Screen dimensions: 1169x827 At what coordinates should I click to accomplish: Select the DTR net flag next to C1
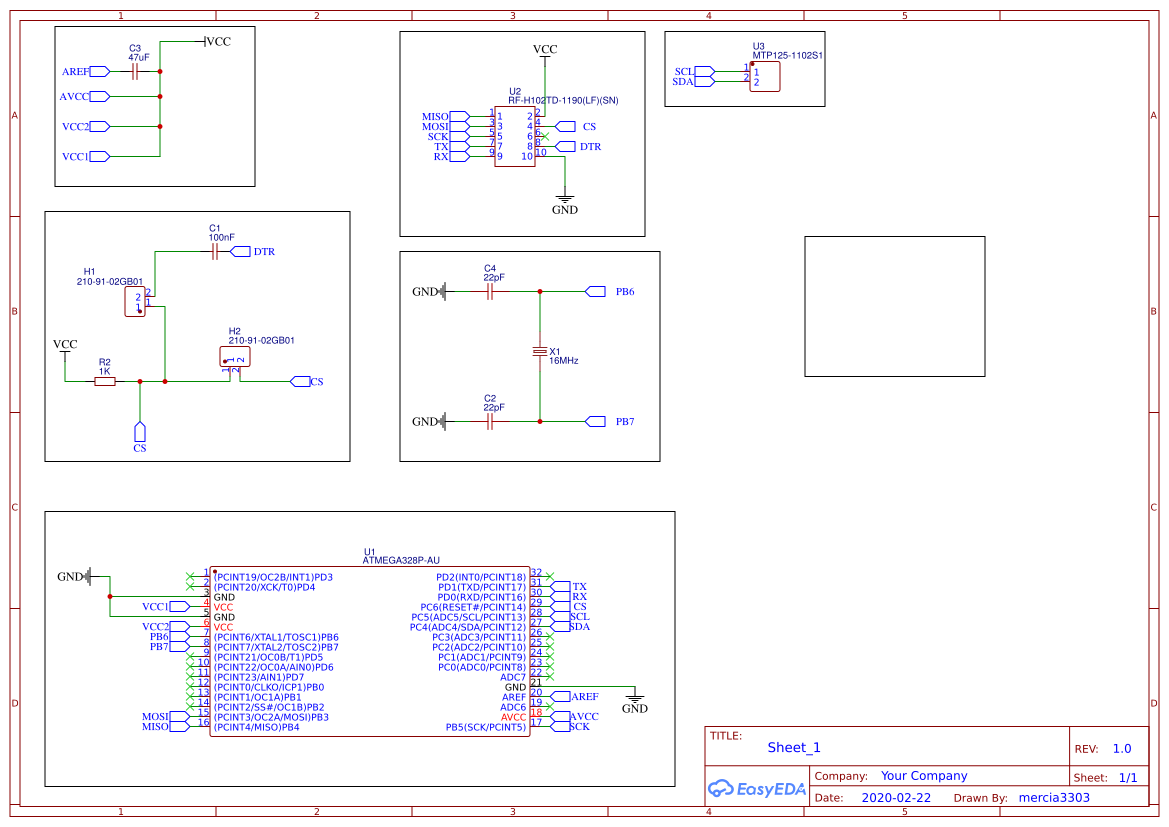pos(240,251)
